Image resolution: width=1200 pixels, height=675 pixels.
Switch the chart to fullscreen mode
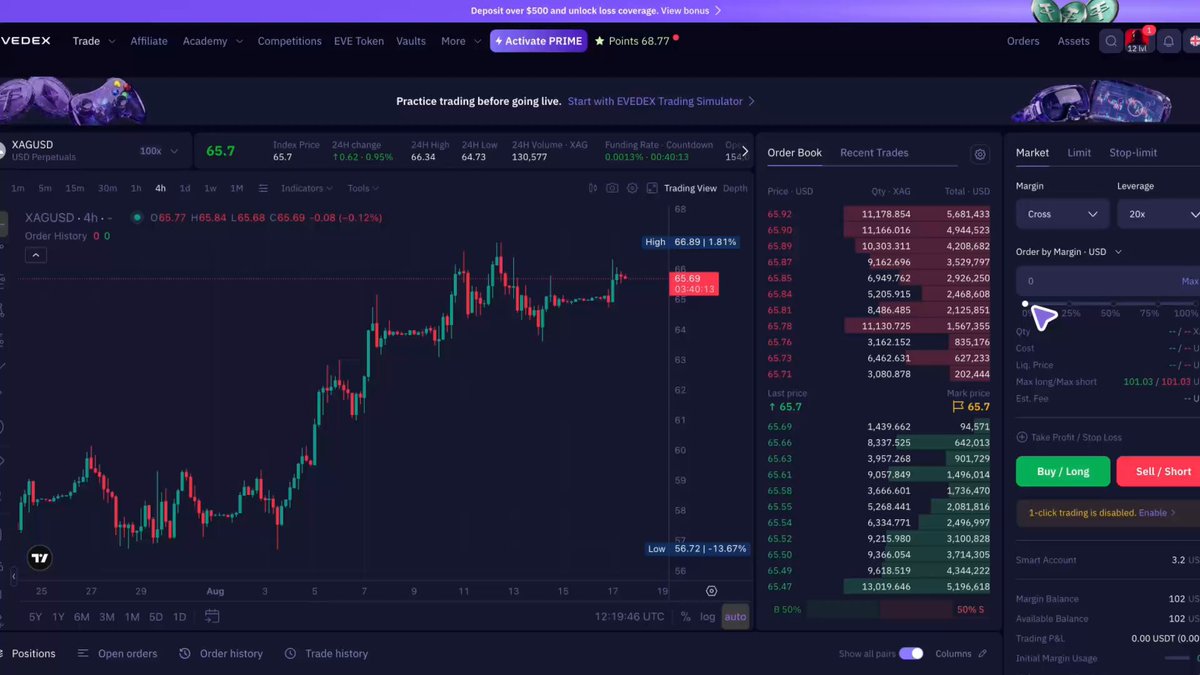[x=652, y=188]
